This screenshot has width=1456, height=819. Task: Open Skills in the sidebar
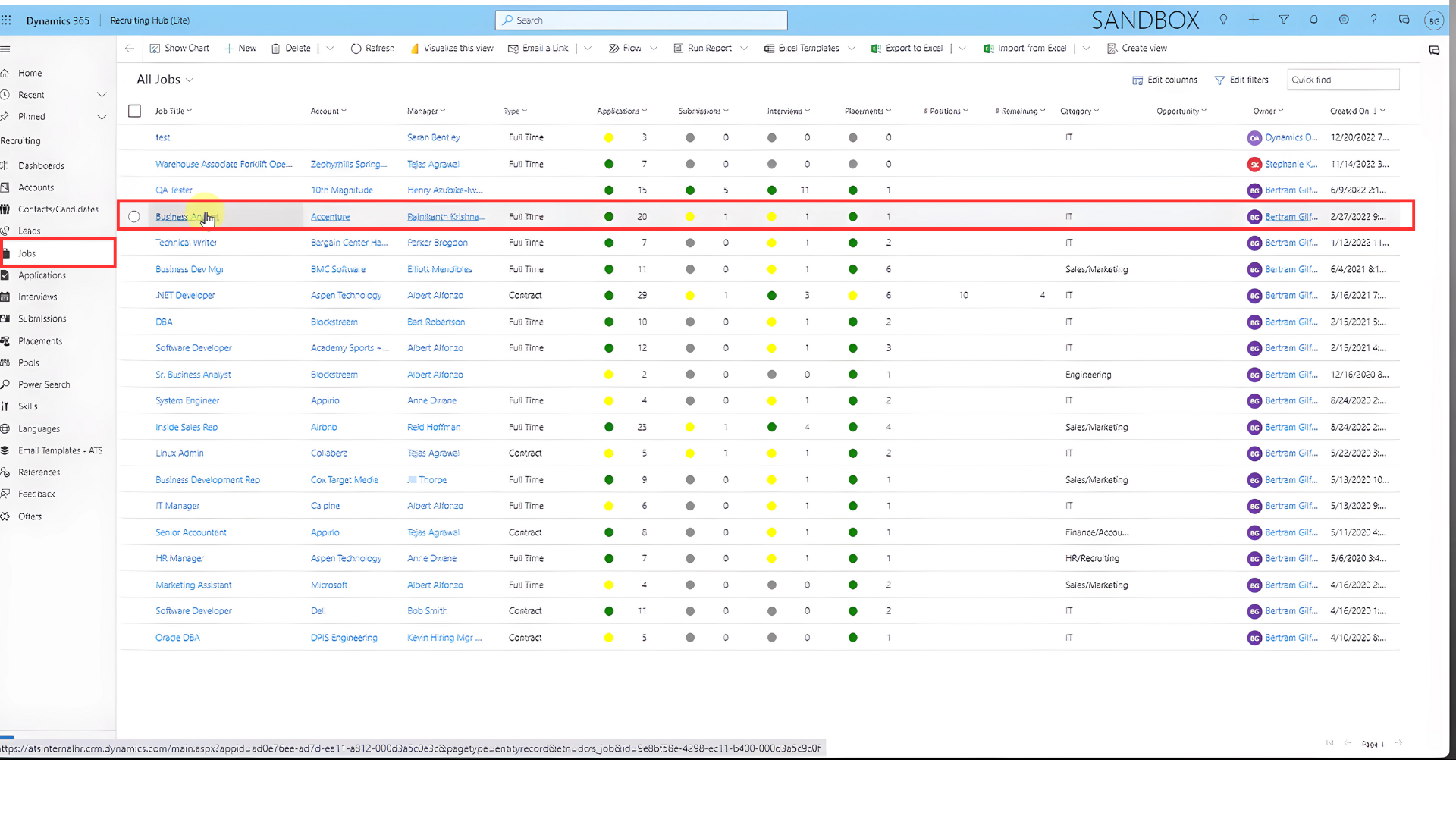point(28,407)
